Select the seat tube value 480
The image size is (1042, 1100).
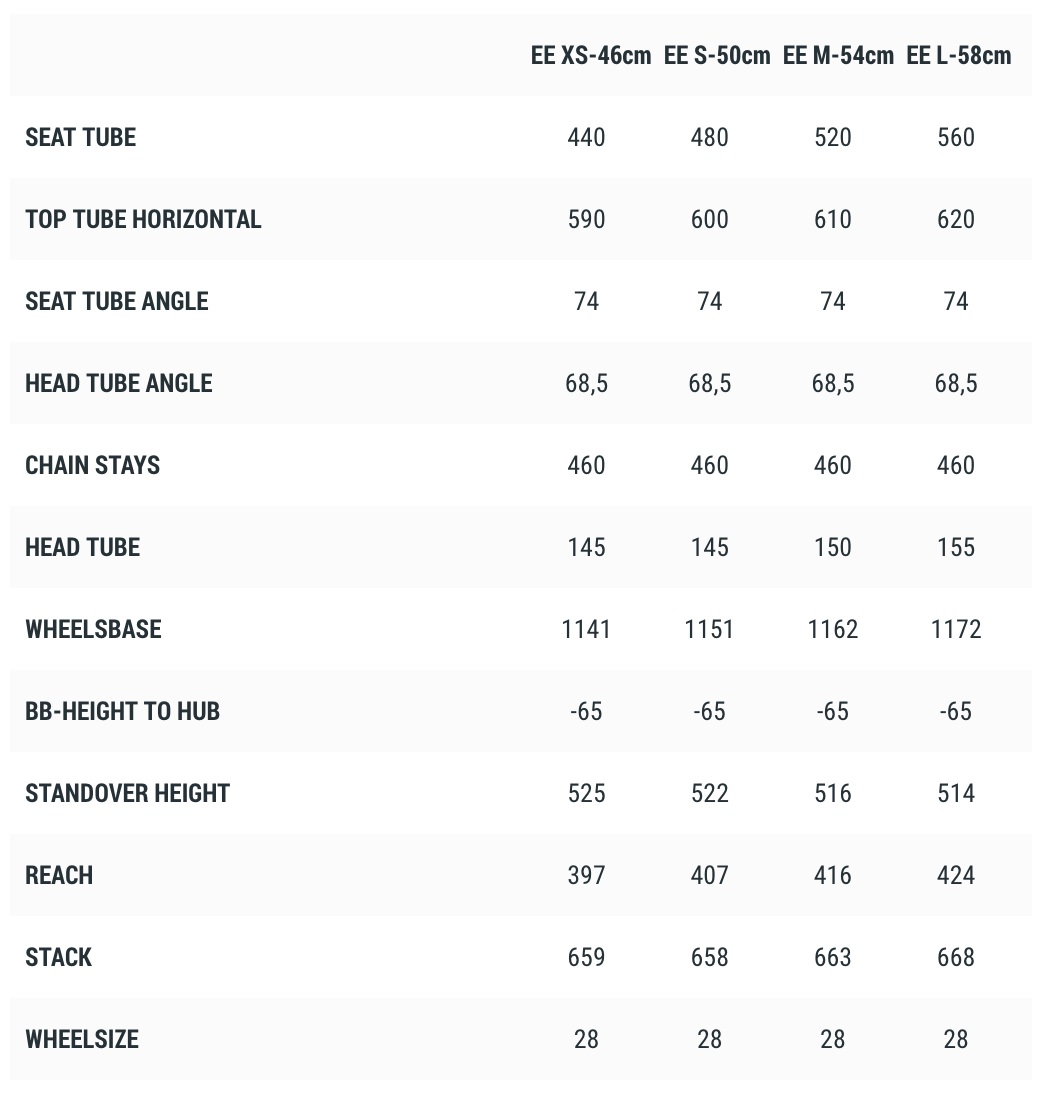pyautogui.click(x=710, y=138)
